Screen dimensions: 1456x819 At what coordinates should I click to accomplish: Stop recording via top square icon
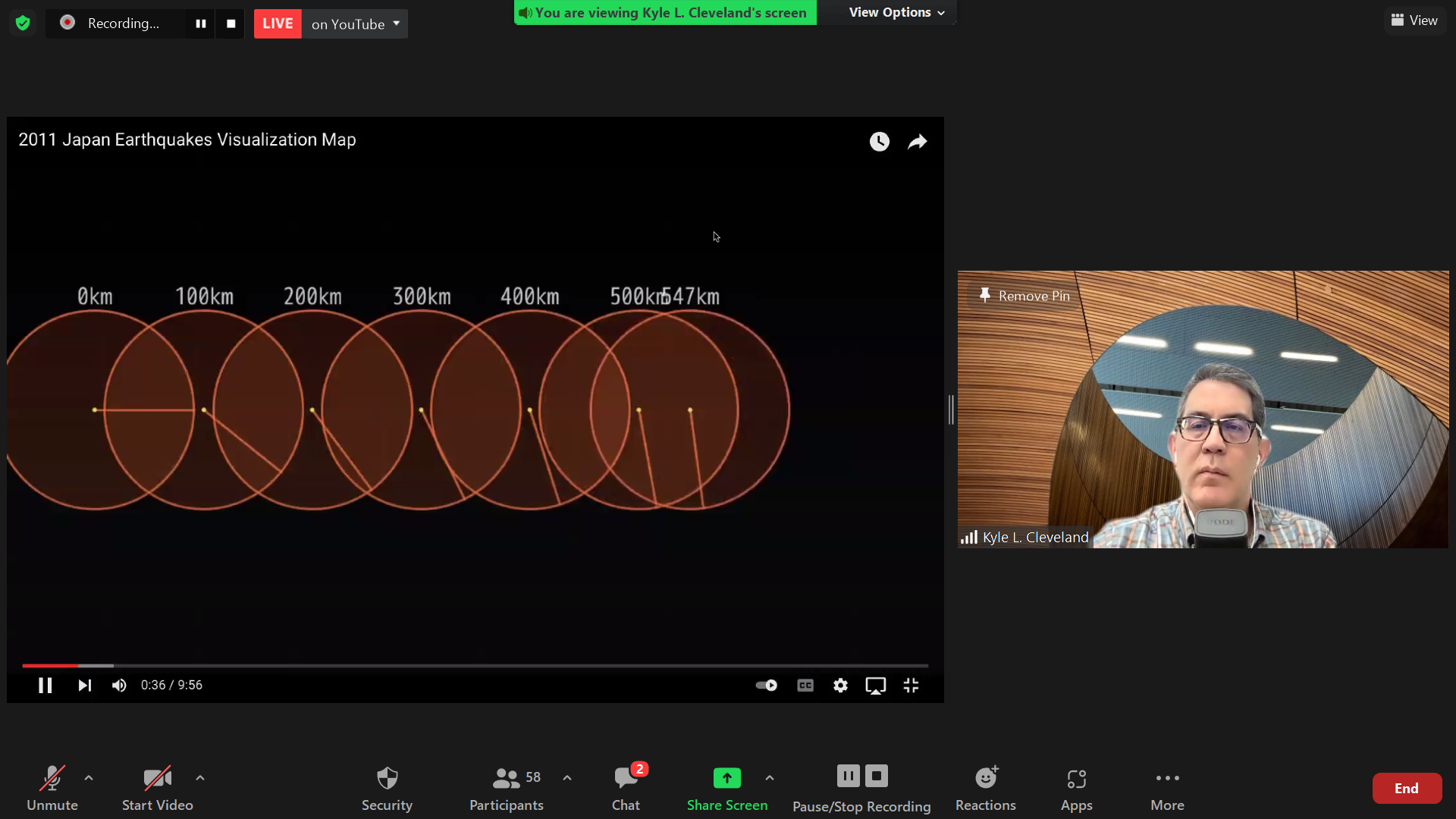point(231,24)
